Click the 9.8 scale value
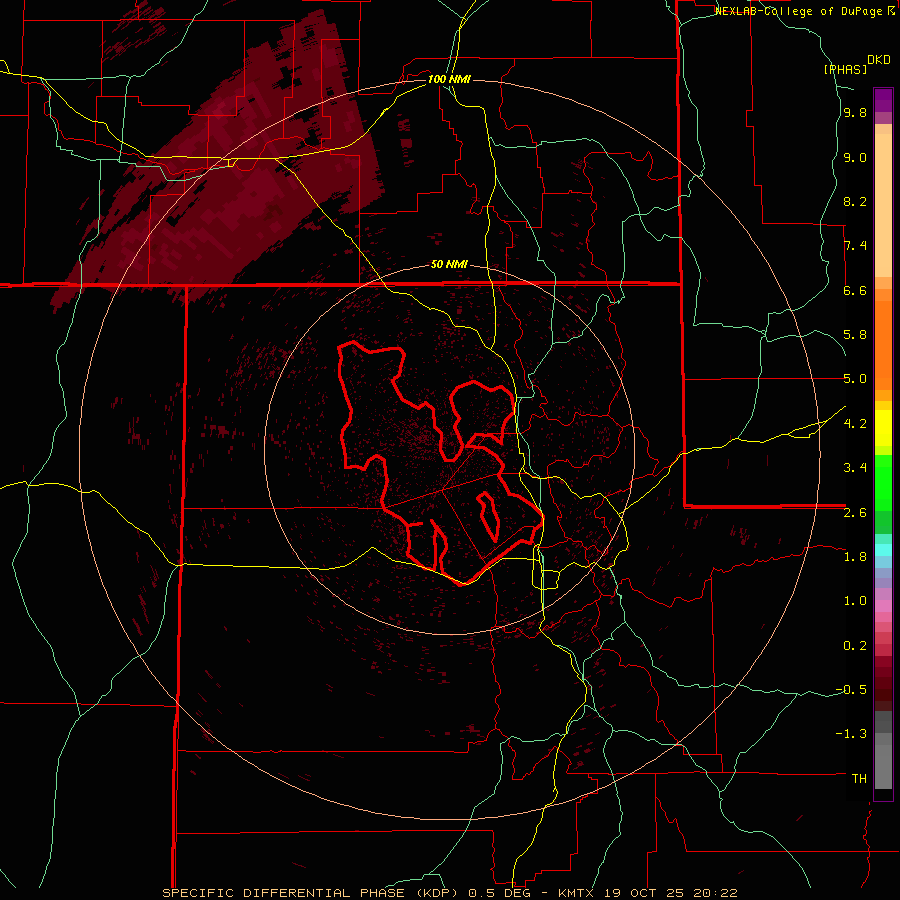Screen dimensions: 900x900 point(855,113)
